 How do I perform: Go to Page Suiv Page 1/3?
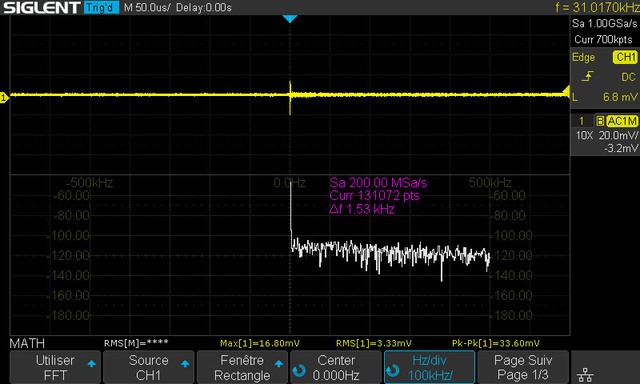pyautogui.click(x=523, y=367)
